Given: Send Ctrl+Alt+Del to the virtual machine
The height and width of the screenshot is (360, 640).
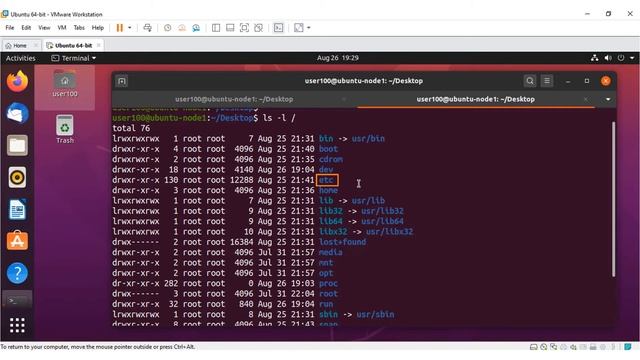Looking at the screenshot, I should click(148, 28).
